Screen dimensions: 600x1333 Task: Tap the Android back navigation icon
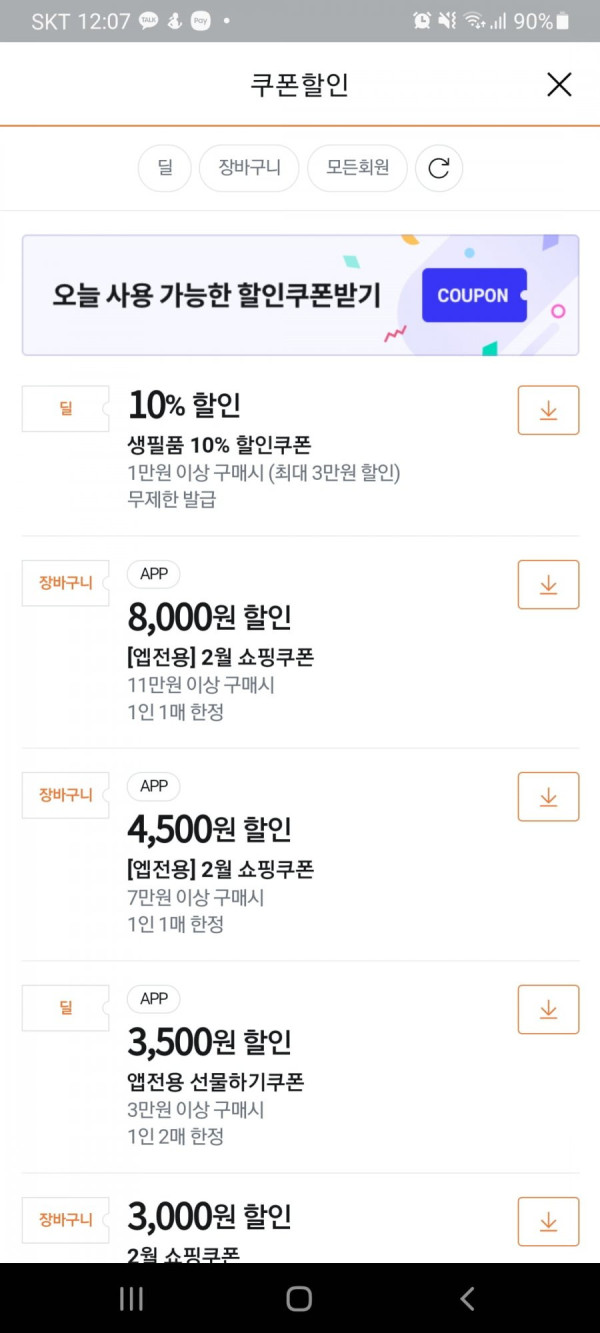(467, 1298)
